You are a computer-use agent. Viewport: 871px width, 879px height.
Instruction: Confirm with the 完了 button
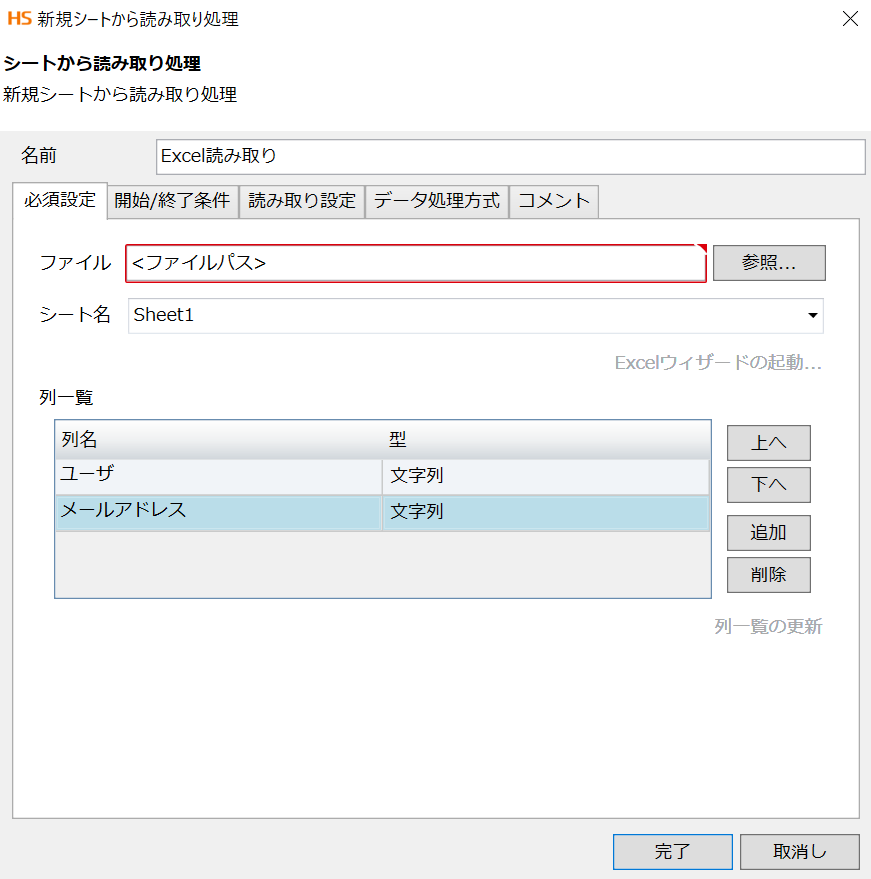pos(673,852)
